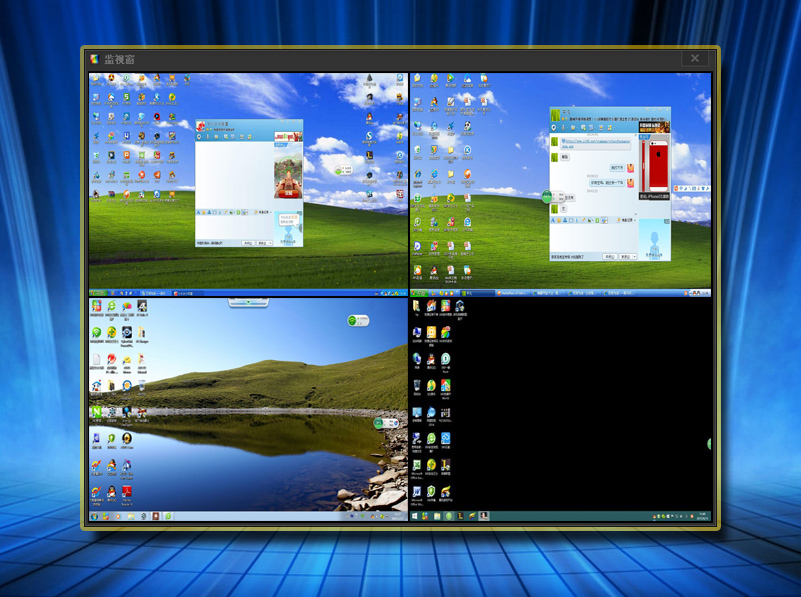Click the green-avatar chat button in iPhone-ad desktop taskbar
Image resolution: width=801 pixels, height=597 pixels.
pyautogui.click(x=478, y=293)
